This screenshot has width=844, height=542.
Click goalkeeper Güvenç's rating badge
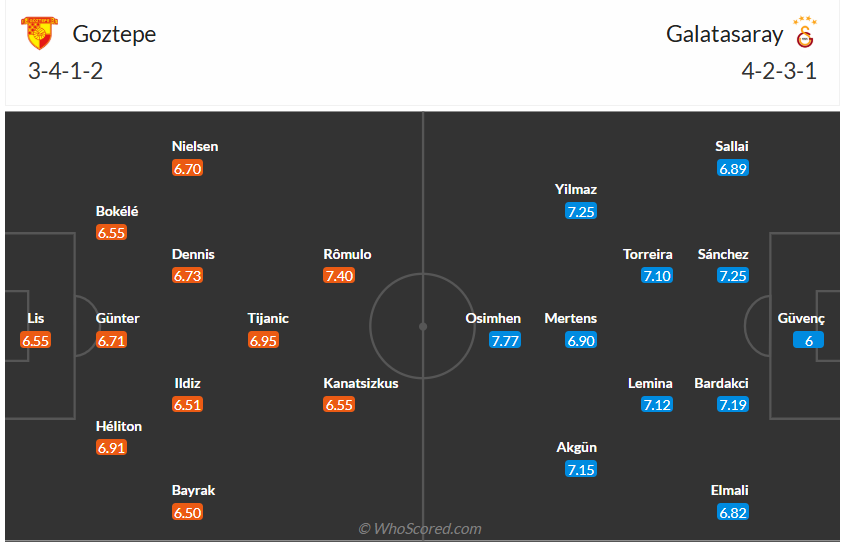pyautogui.click(x=808, y=341)
